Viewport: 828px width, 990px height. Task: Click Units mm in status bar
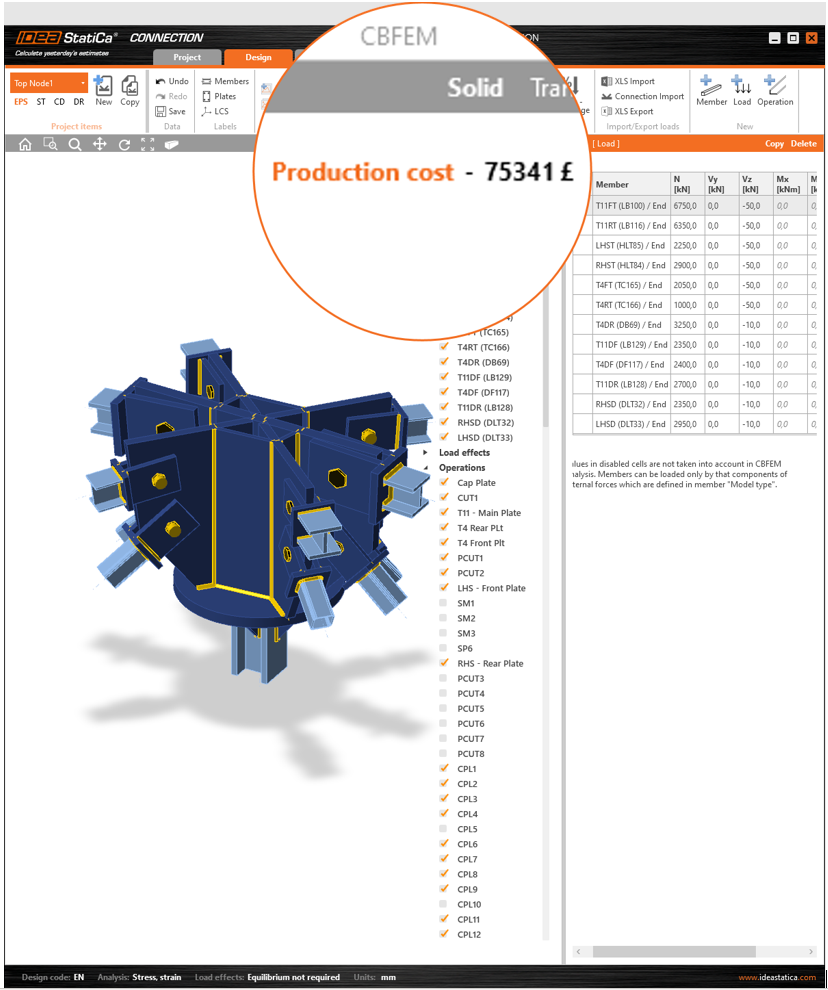375,977
